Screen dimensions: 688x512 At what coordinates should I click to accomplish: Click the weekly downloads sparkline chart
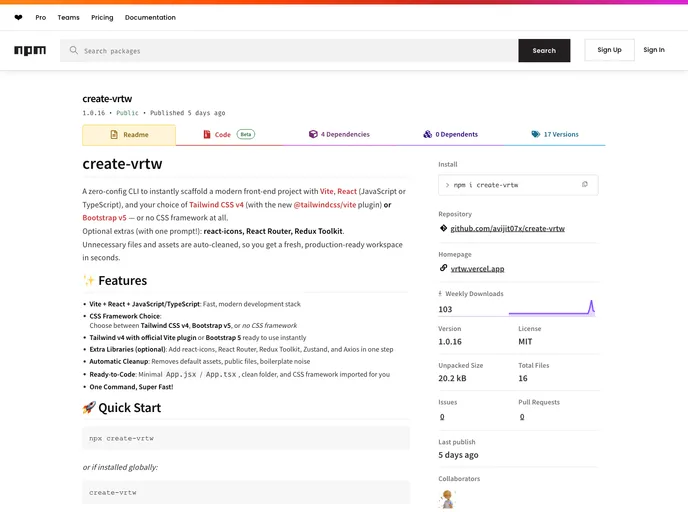552,308
